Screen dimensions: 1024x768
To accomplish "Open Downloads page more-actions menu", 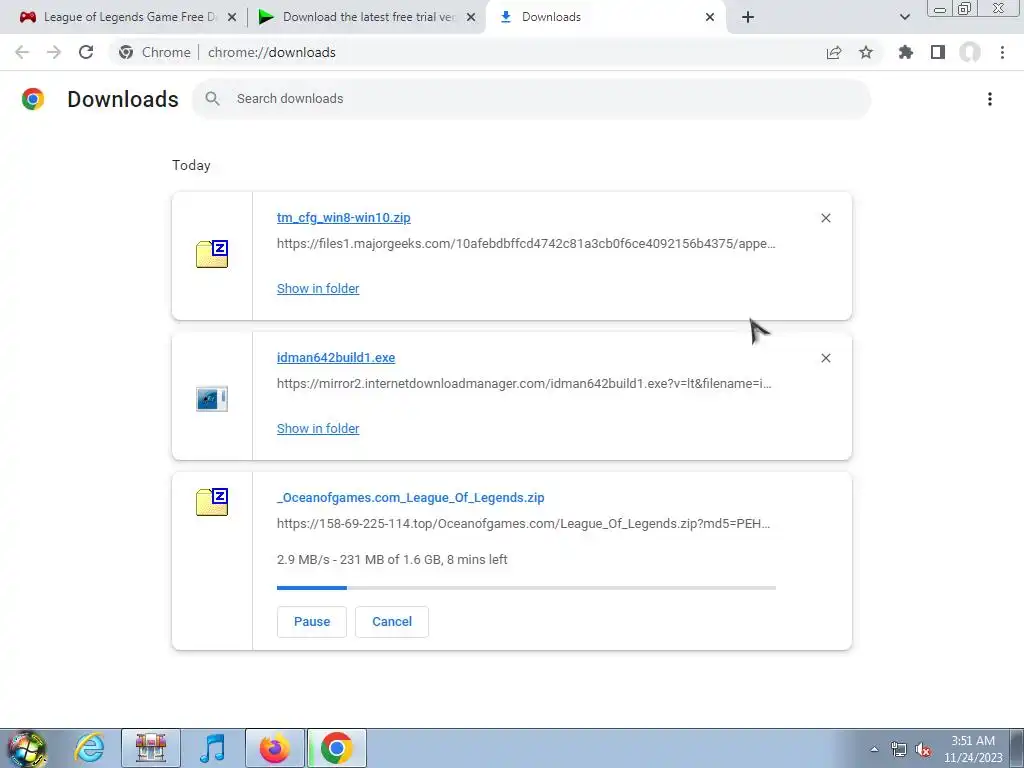I will pos(990,99).
